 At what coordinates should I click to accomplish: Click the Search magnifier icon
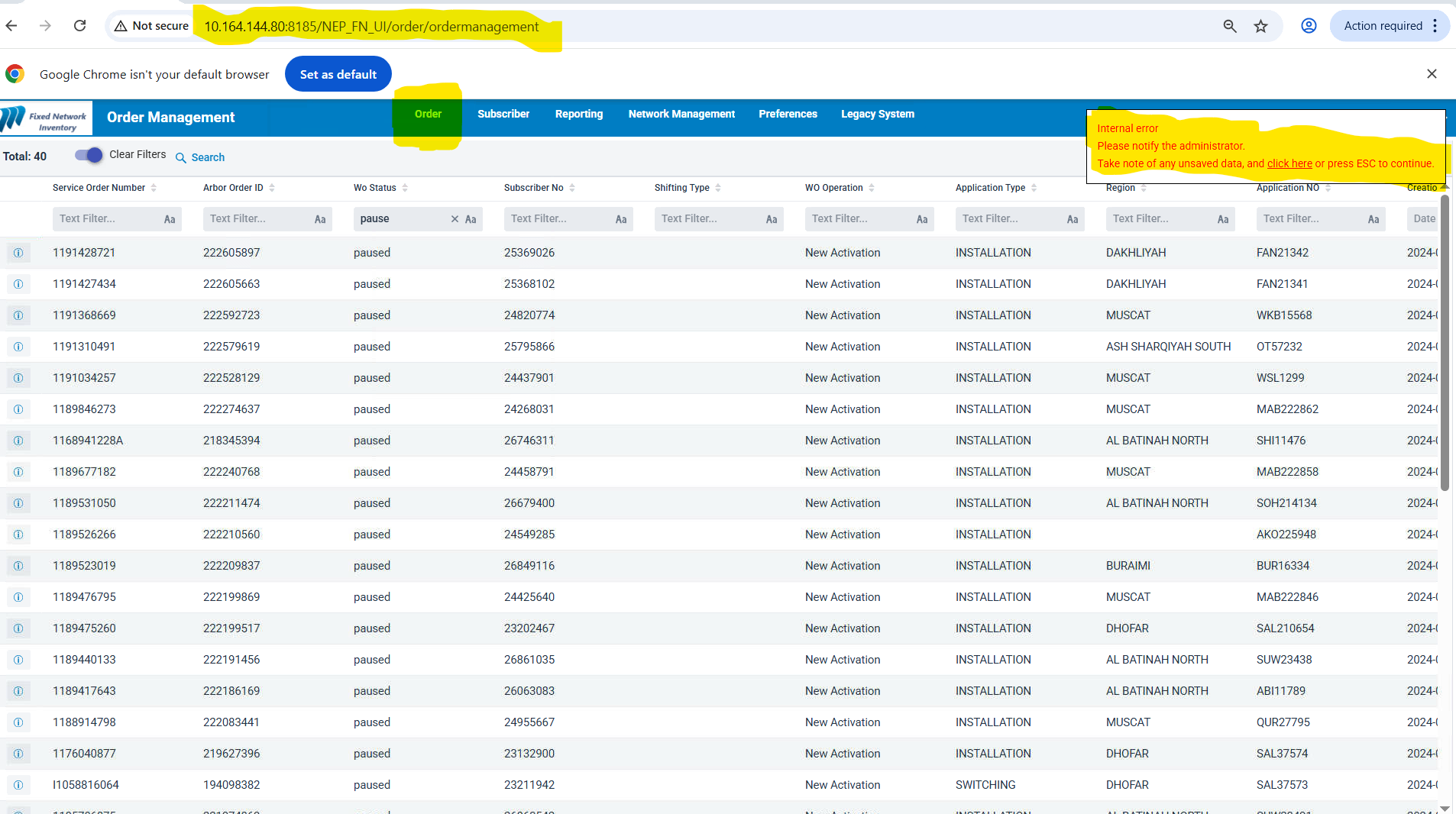click(181, 158)
